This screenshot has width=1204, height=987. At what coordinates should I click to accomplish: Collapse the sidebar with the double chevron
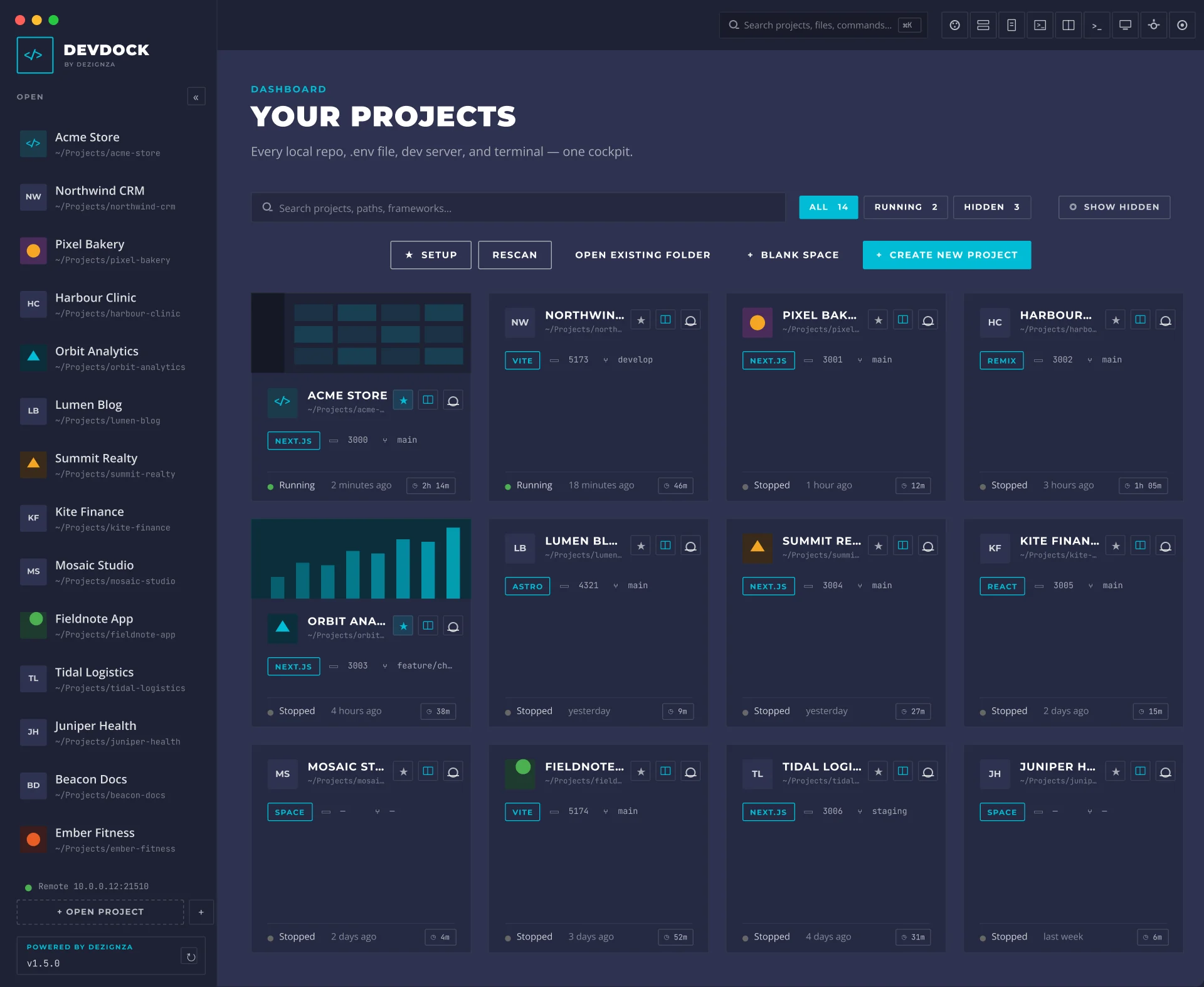tap(196, 97)
